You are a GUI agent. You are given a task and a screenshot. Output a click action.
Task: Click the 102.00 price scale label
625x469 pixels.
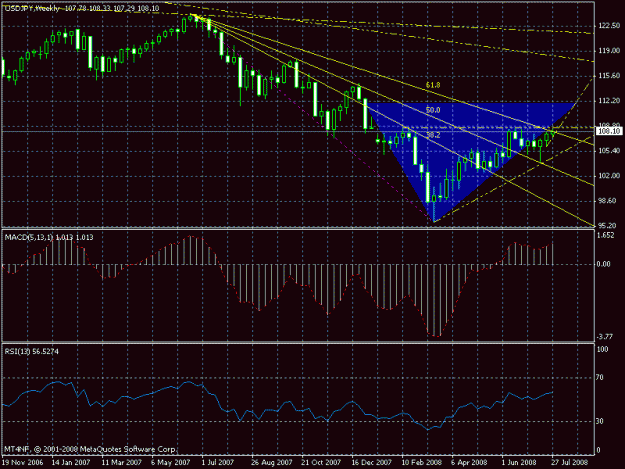tap(609, 176)
